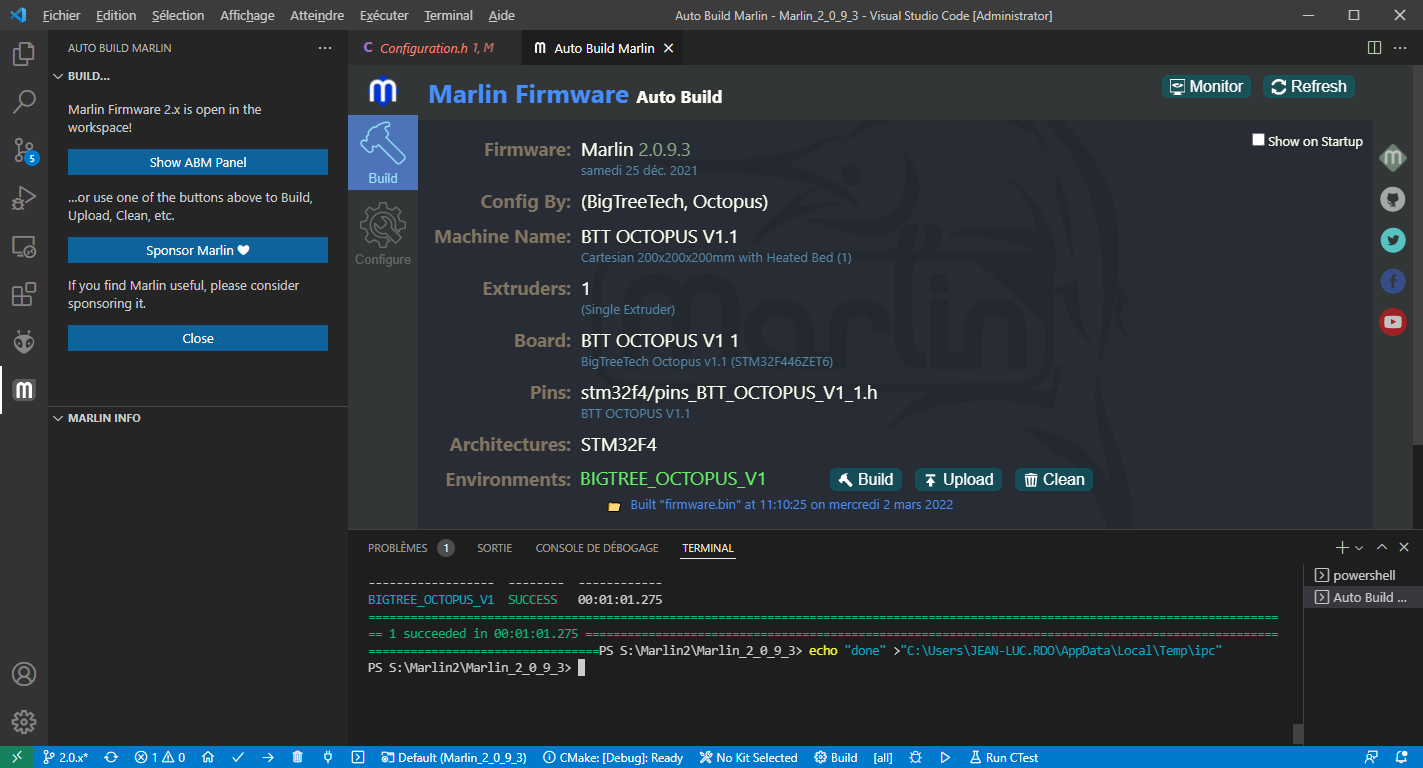1423x768 pixels.
Task: Open the Fichier menu
Action: tap(62, 16)
